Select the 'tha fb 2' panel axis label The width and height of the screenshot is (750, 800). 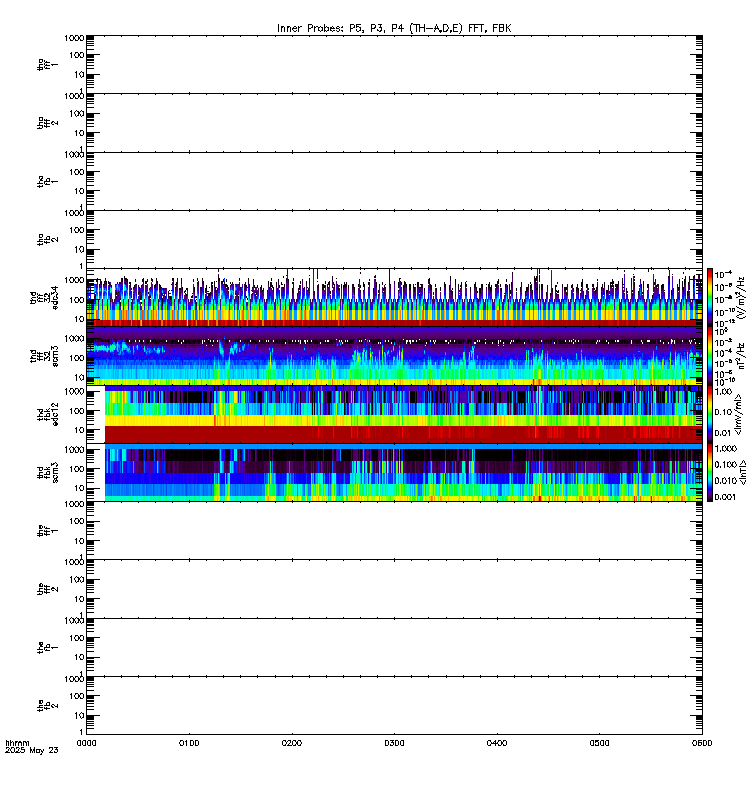tap(47, 239)
